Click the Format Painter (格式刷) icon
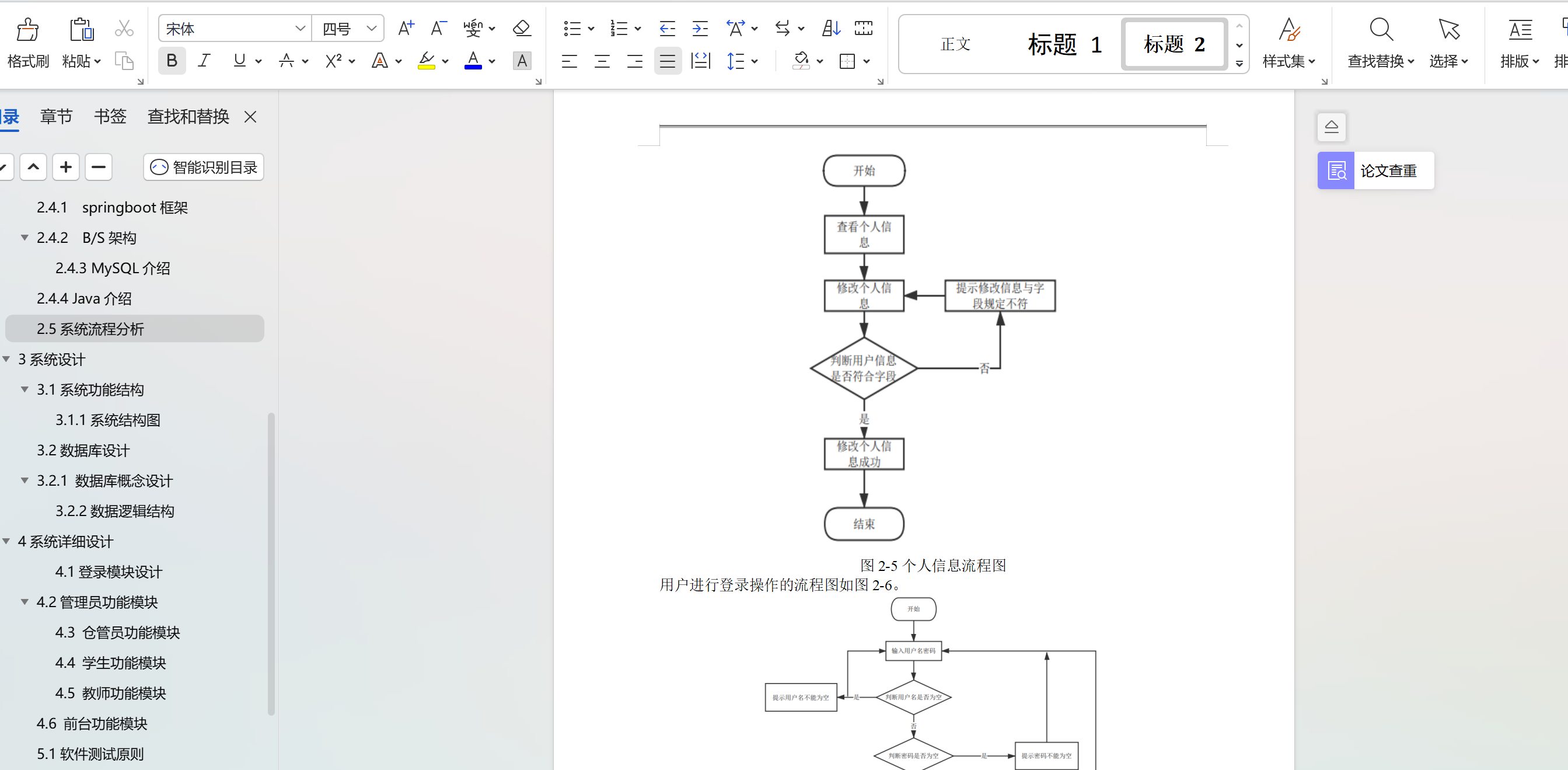Image resolution: width=1568 pixels, height=770 pixels. click(27, 30)
